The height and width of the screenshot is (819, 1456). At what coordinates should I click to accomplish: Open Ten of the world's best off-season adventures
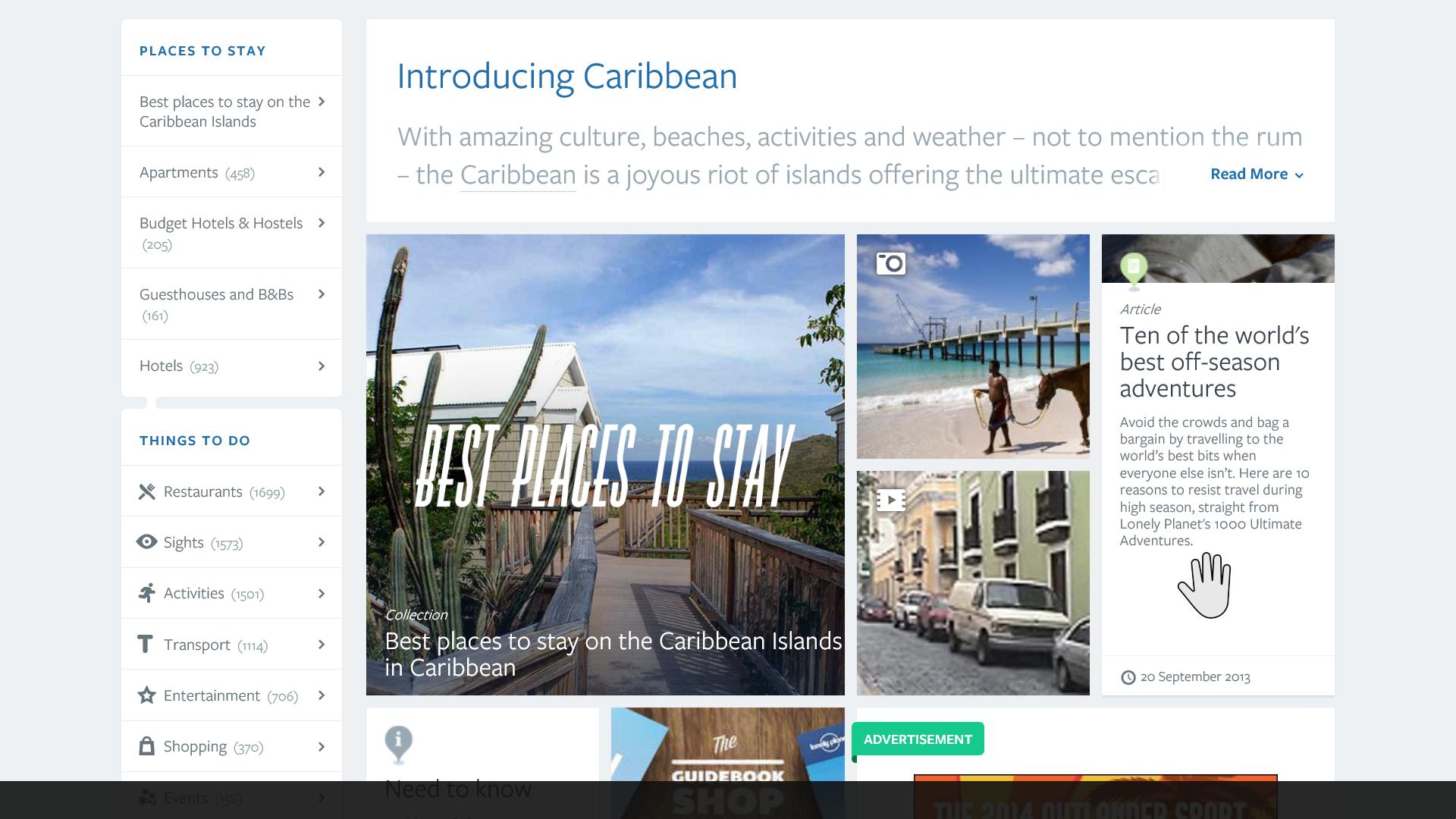1214,362
